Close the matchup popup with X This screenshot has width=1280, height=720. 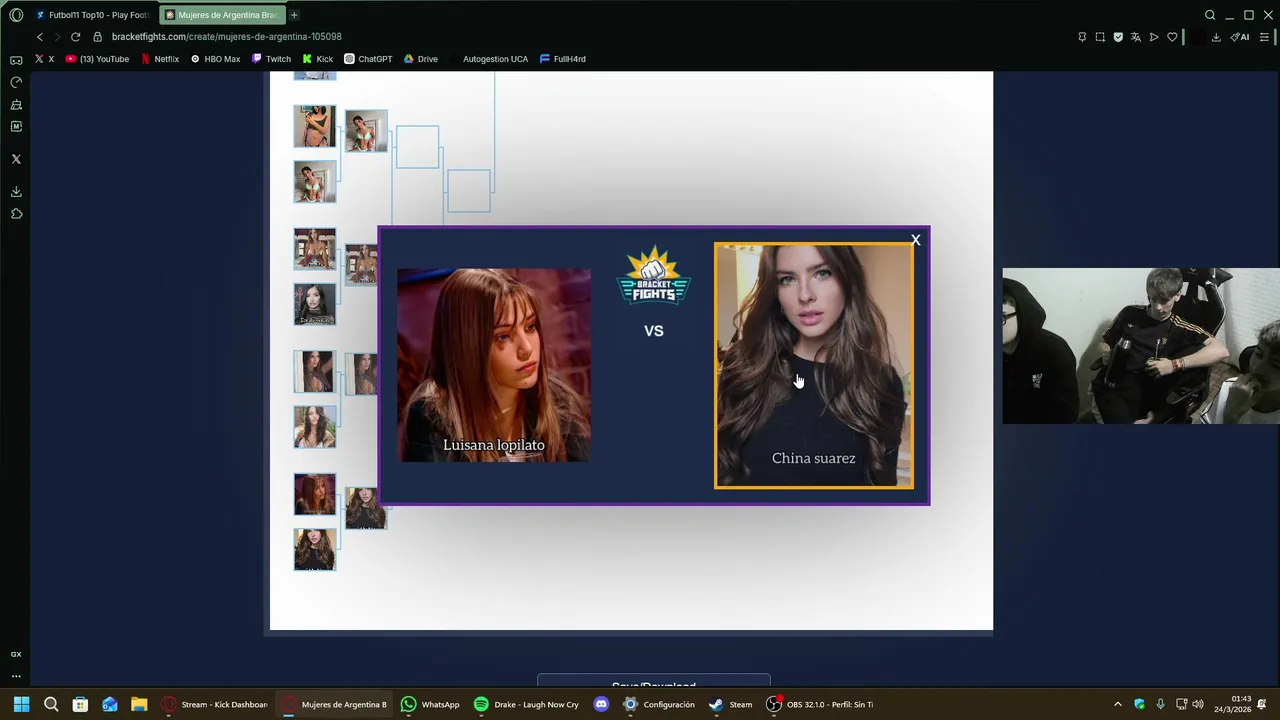point(915,240)
